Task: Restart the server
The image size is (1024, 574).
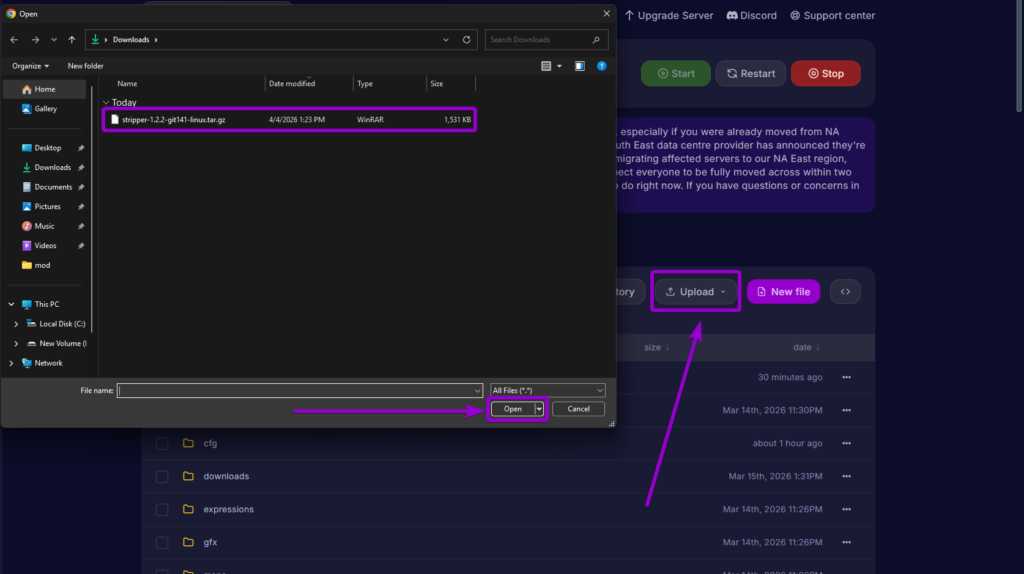Action: pyautogui.click(x=751, y=74)
